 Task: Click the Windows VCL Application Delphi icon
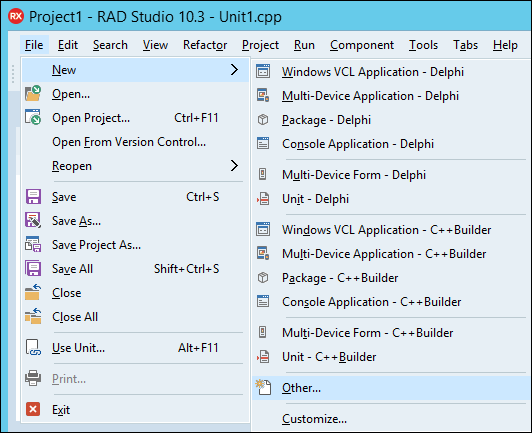click(263, 71)
